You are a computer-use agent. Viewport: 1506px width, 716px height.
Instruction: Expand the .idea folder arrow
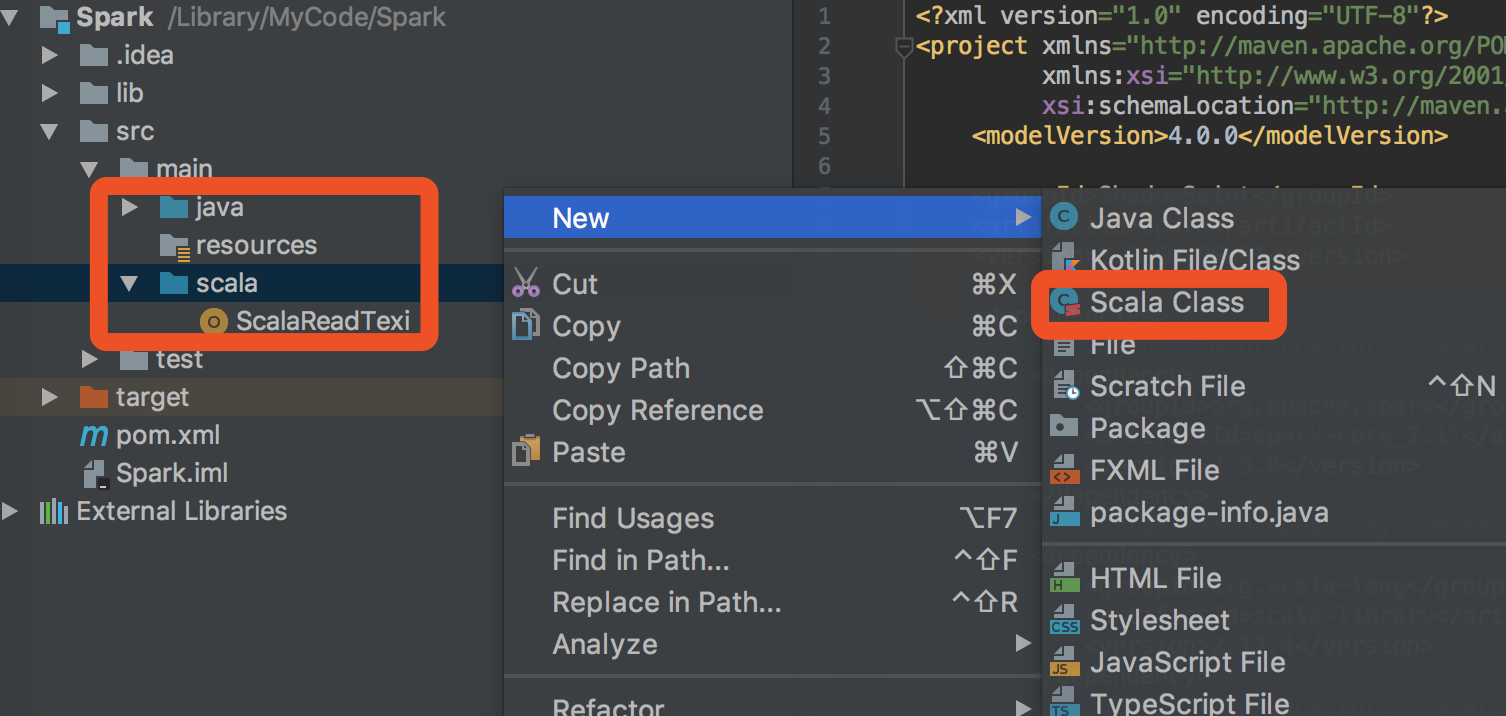point(50,55)
